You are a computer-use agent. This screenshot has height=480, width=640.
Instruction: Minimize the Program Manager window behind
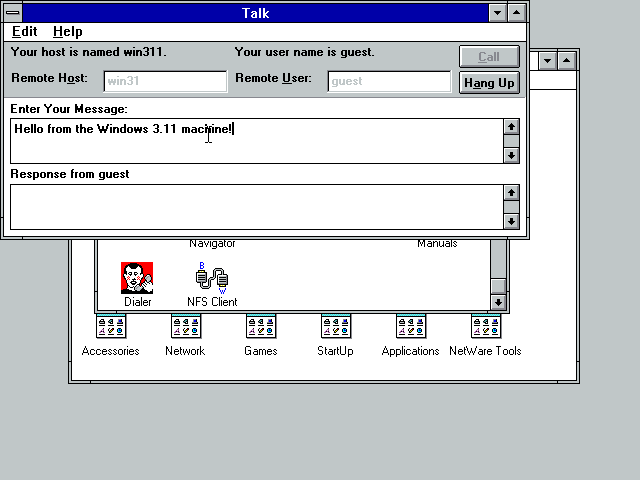coord(547,61)
